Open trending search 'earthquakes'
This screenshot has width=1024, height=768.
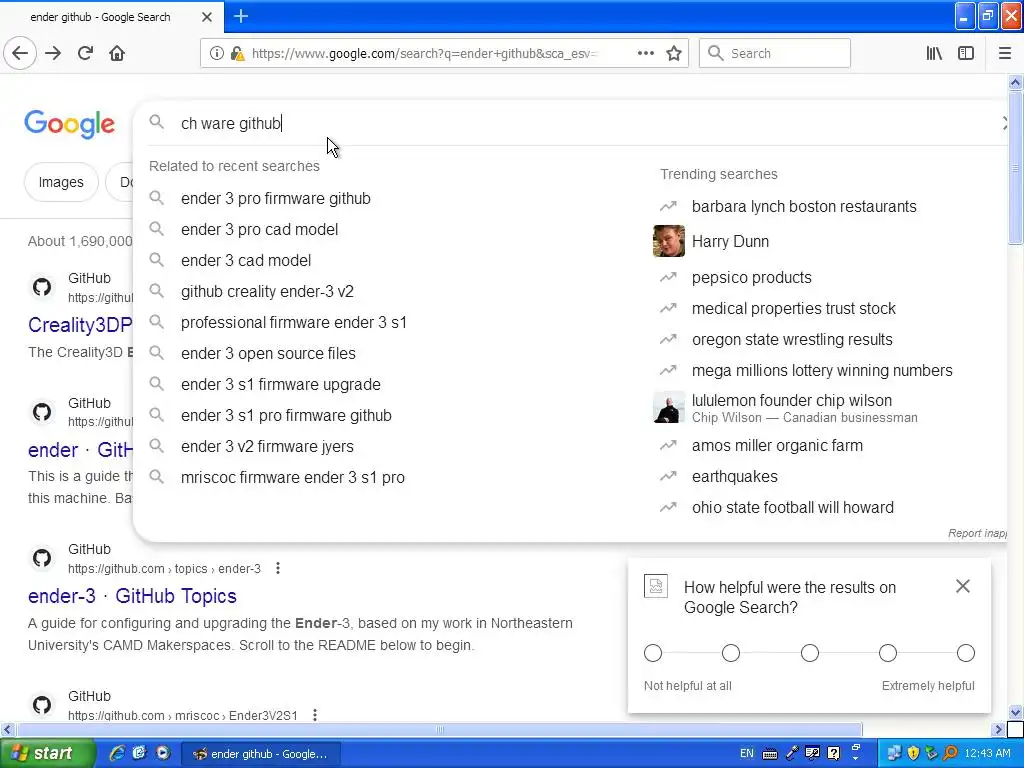coord(735,477)
